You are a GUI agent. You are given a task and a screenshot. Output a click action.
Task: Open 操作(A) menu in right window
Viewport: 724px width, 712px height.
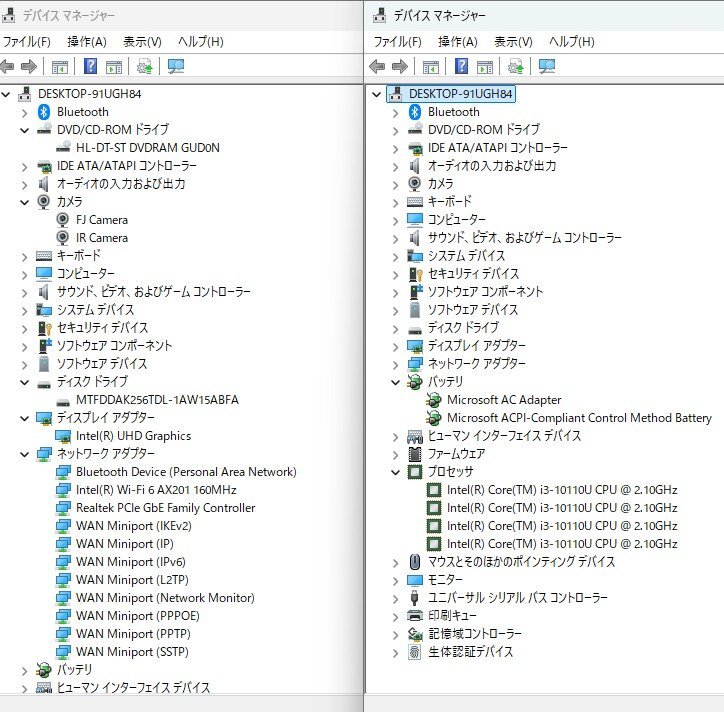point(458,42)
